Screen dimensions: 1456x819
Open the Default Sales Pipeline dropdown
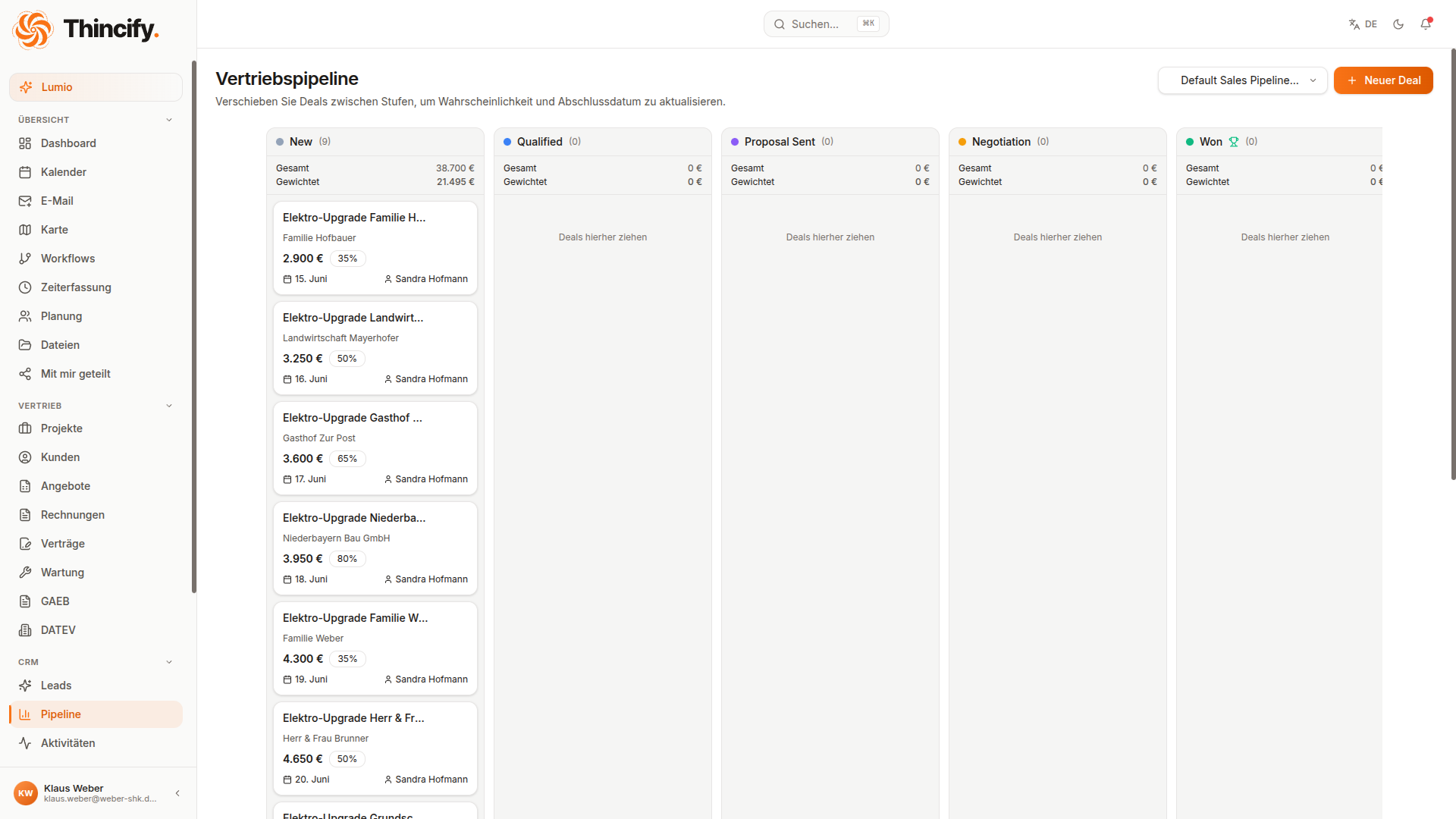1242,80
